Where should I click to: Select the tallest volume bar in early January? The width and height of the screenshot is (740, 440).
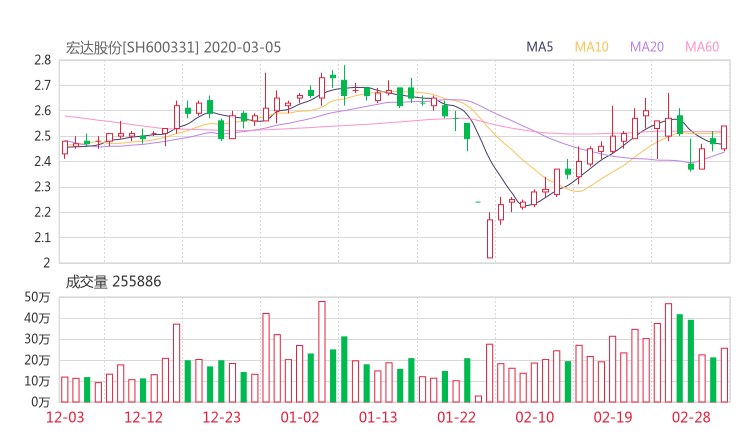click(322, 352)
